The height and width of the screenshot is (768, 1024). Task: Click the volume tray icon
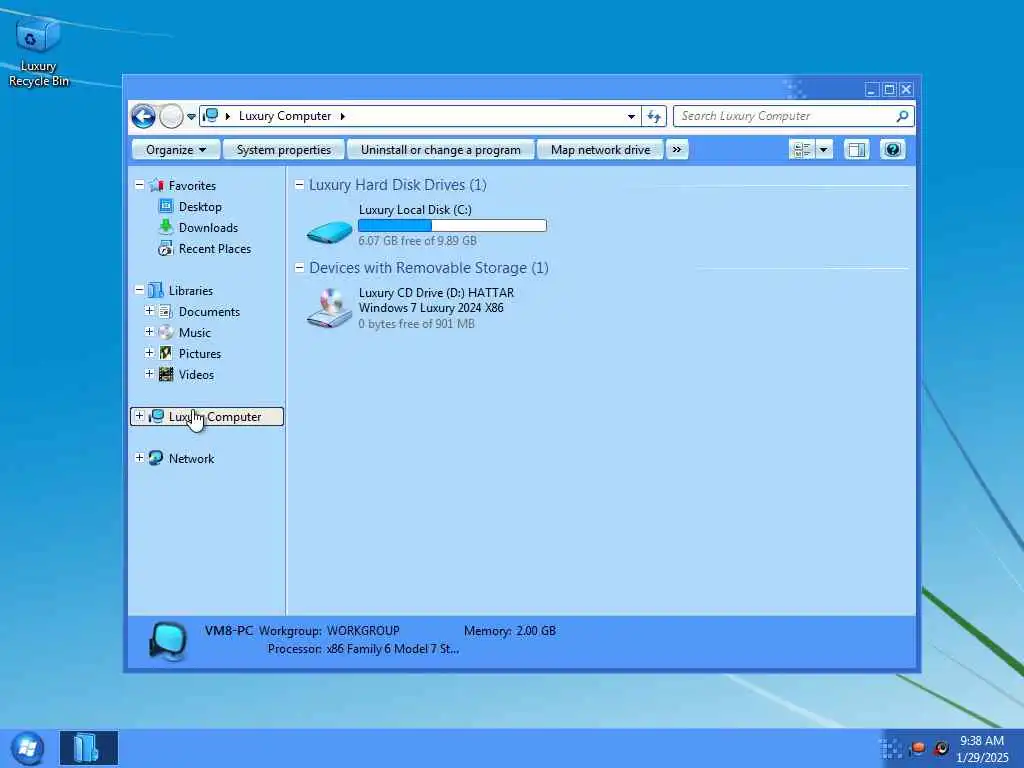tap(940, 748)
